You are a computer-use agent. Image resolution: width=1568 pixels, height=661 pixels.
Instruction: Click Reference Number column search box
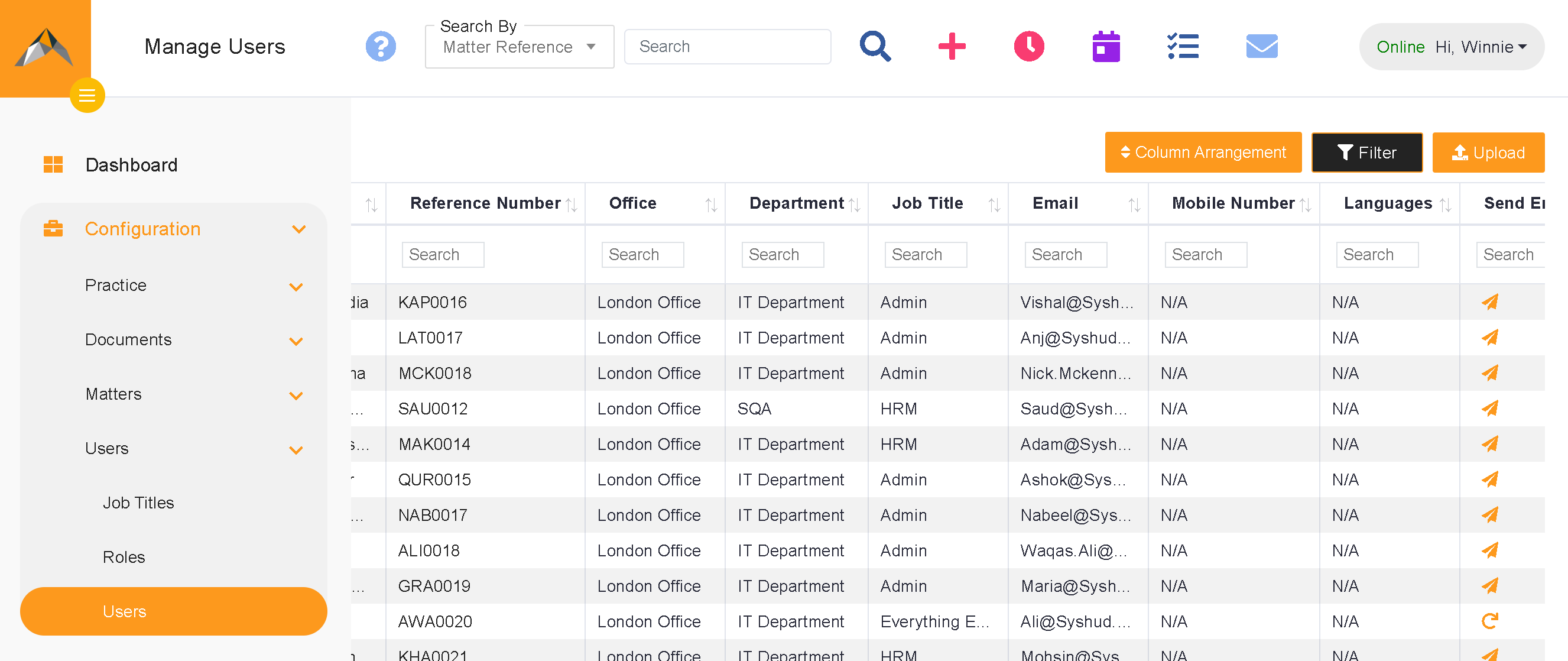(443, 254)
